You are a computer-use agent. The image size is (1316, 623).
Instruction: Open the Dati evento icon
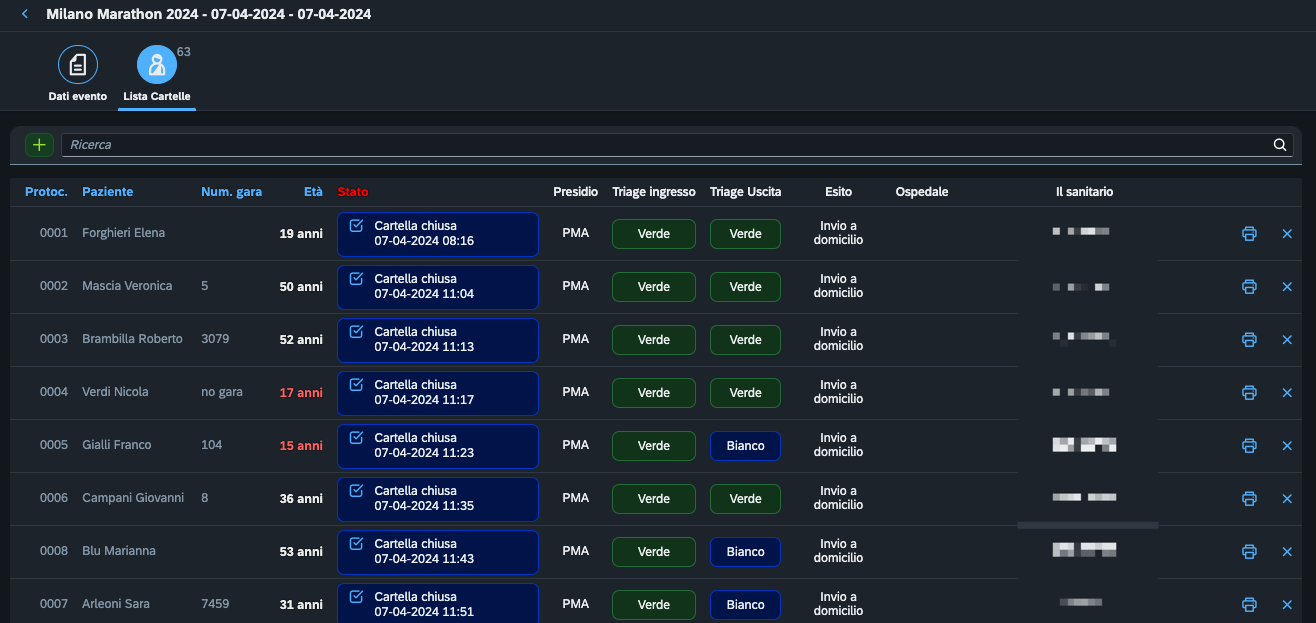(x=78, y=65)
